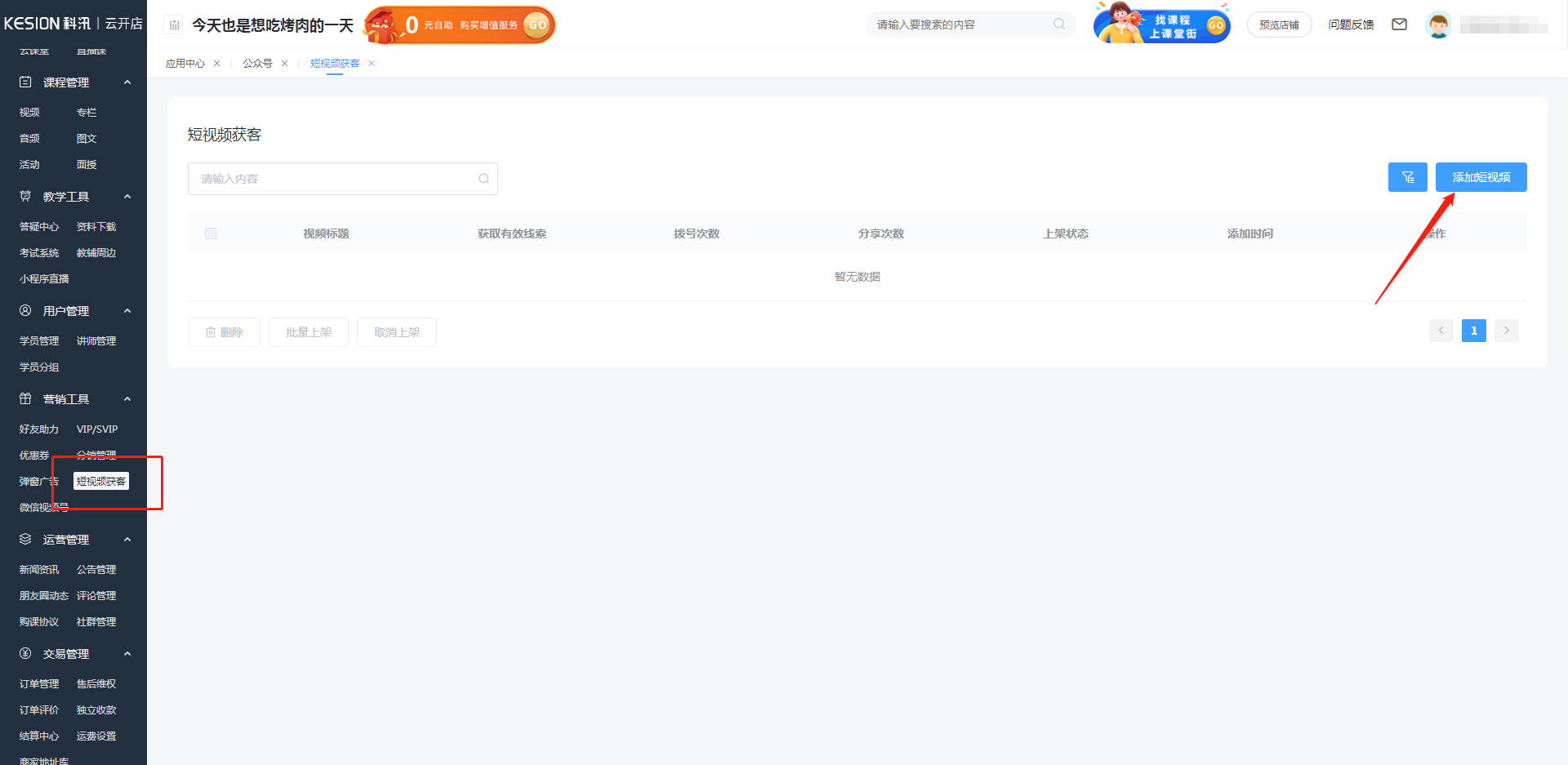This screenshot has width=1568, height=765.
Task: Open the mail envelope icon in header
Action: click(x=1399, y=24)
